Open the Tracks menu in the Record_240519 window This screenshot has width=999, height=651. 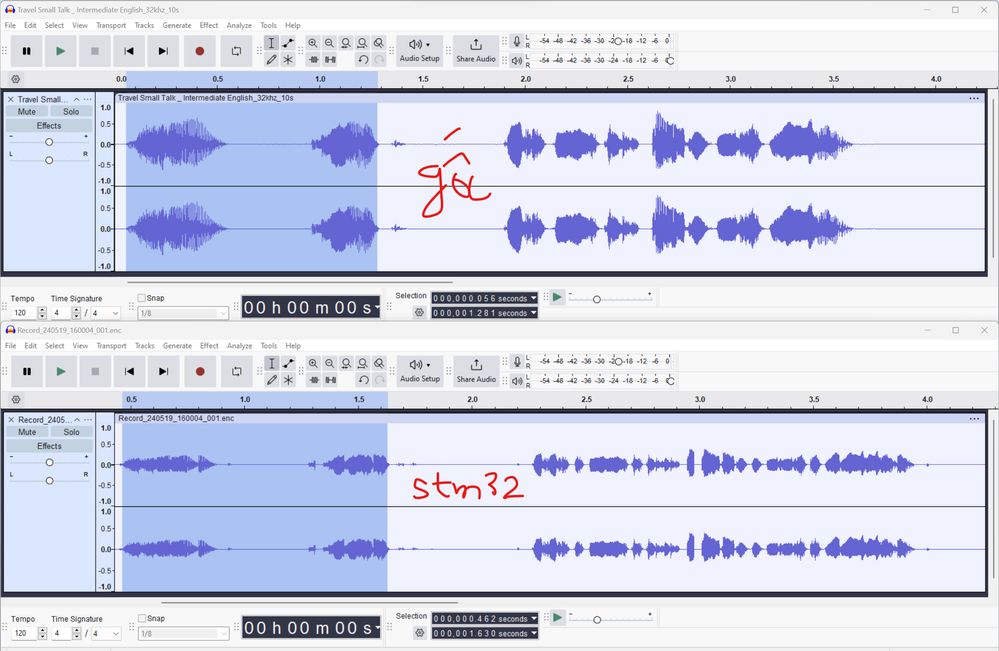point(145,346)
